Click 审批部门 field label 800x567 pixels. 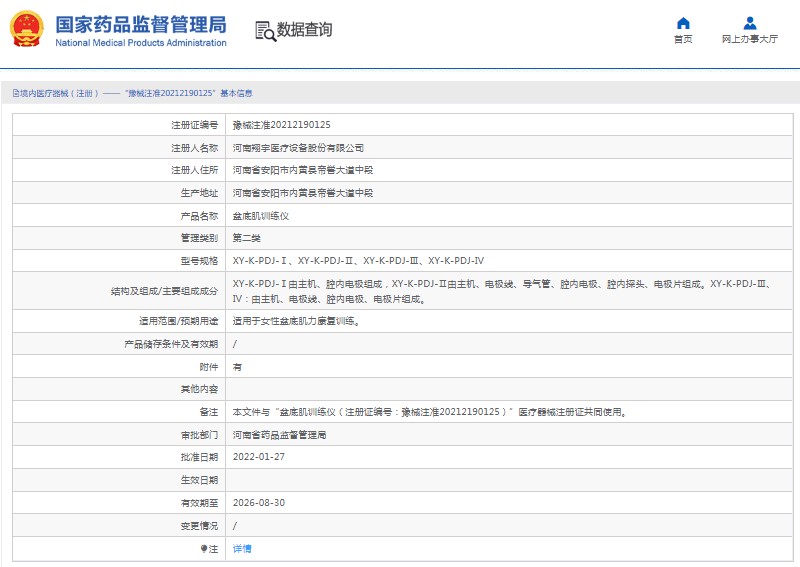point(199,435)
